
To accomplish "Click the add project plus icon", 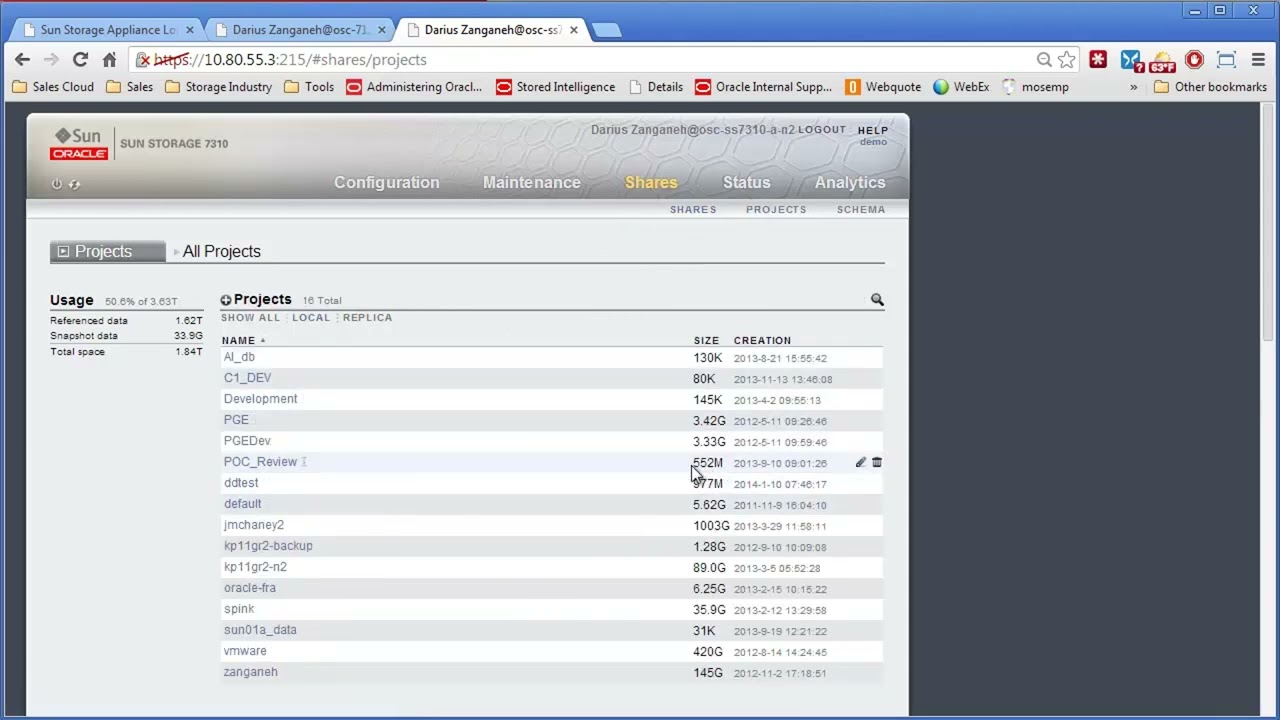I will pos(226,300).
